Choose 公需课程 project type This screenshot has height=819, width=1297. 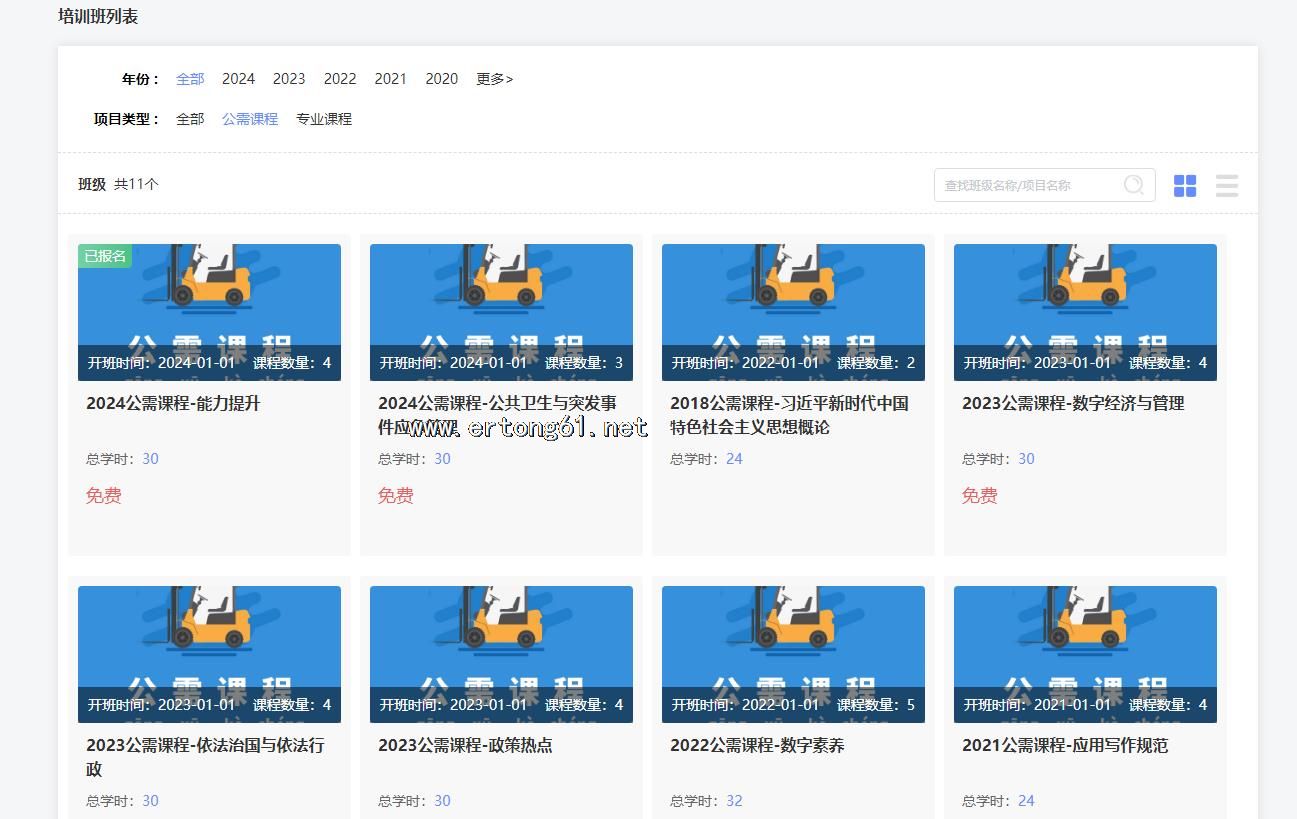point(250,119)
